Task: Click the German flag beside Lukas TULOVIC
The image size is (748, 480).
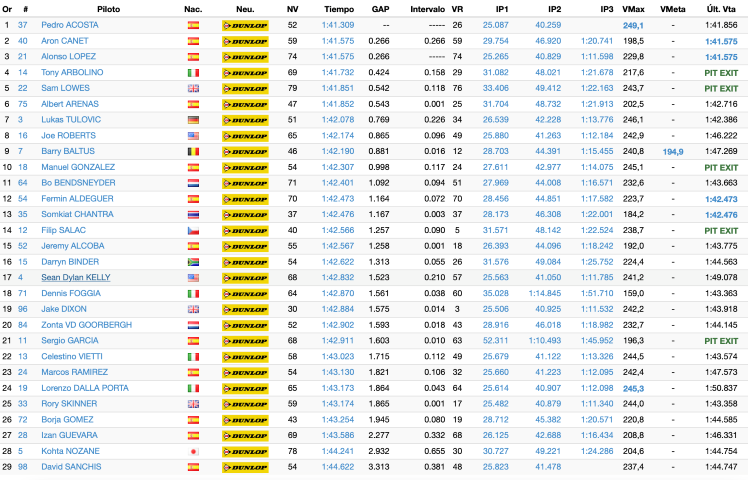Action: pos(193,120)
